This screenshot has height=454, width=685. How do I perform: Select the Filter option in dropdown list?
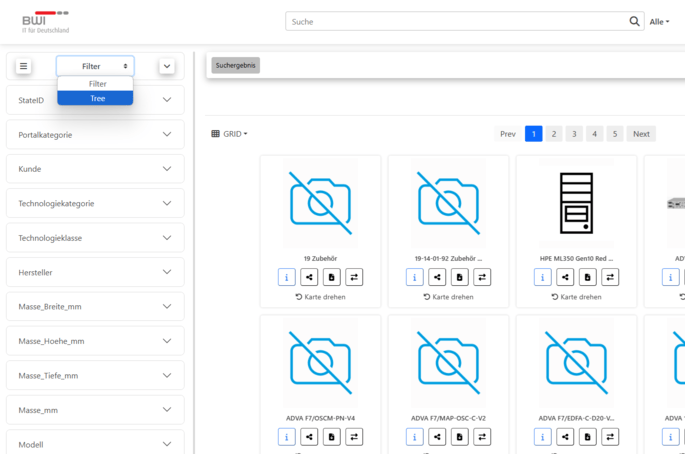[96, 84]
